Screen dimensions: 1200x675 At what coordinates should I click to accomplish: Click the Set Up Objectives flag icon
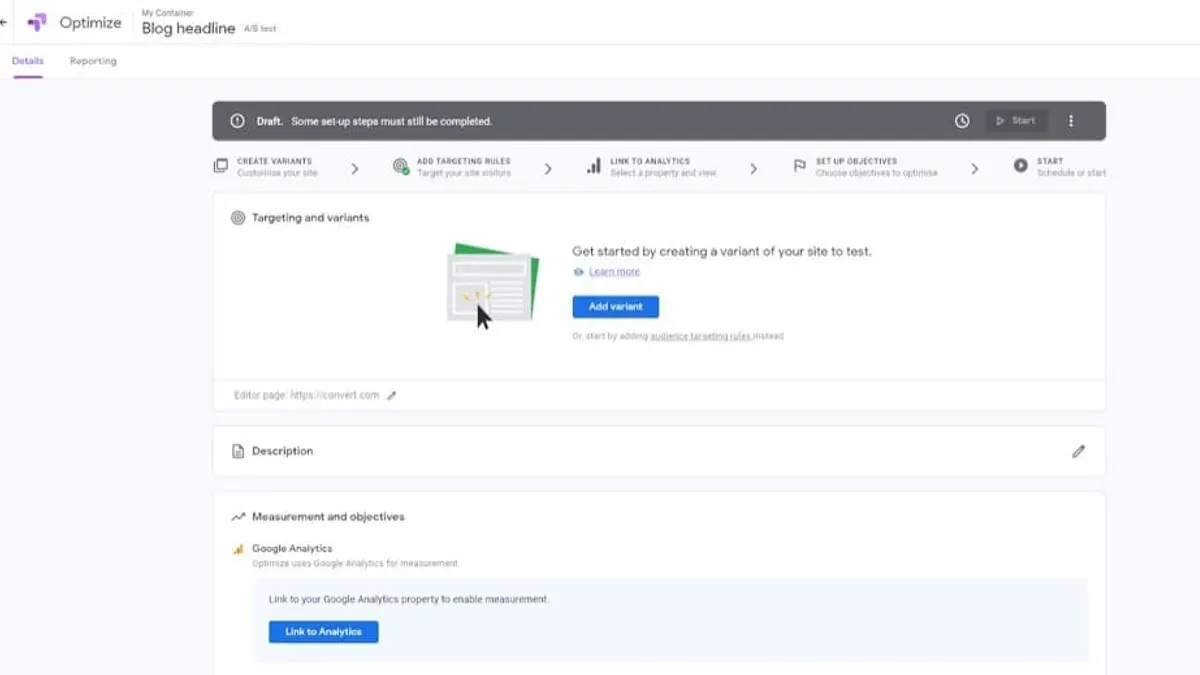pyautogui.click(x=799, y=166)
